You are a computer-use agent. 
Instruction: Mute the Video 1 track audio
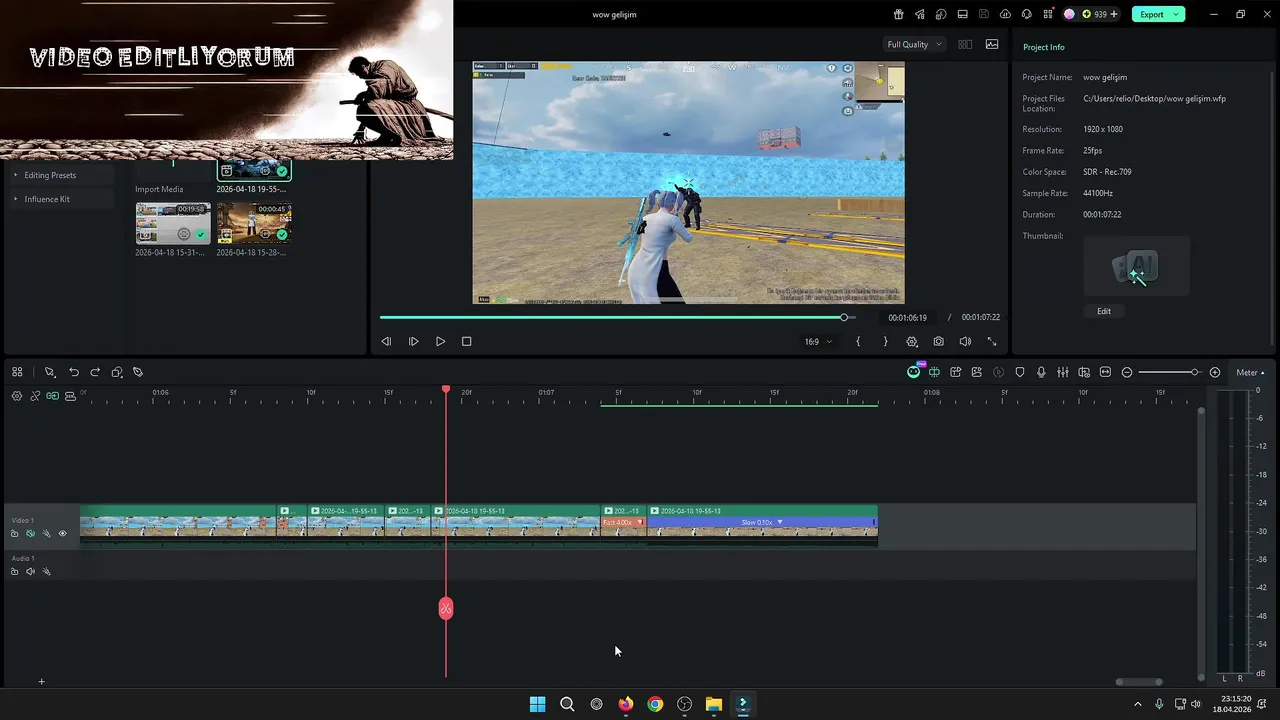pyautogui.click(x=30, y=534)
